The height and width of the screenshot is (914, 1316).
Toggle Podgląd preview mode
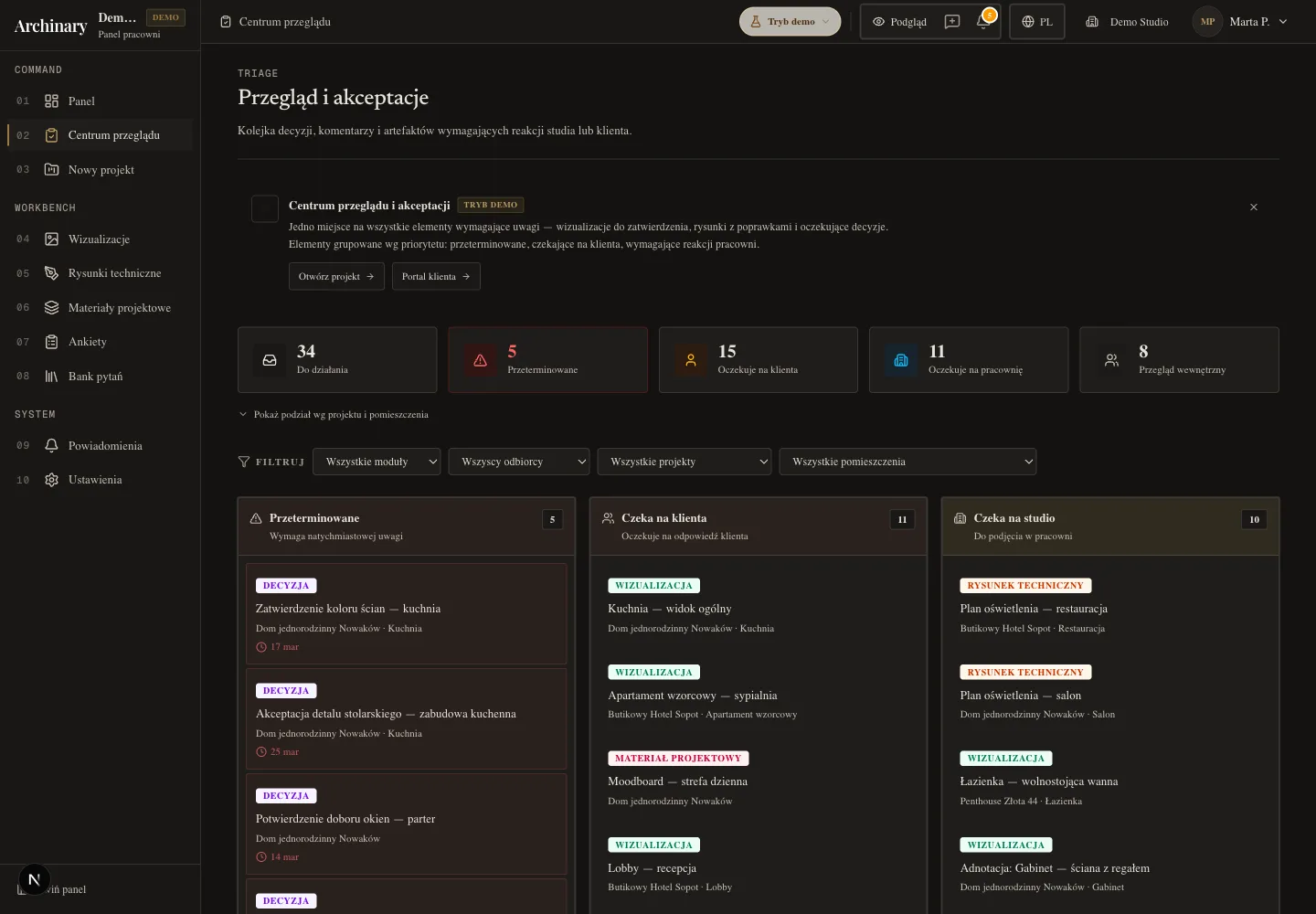pyautogui.click(x=899, y=22)
